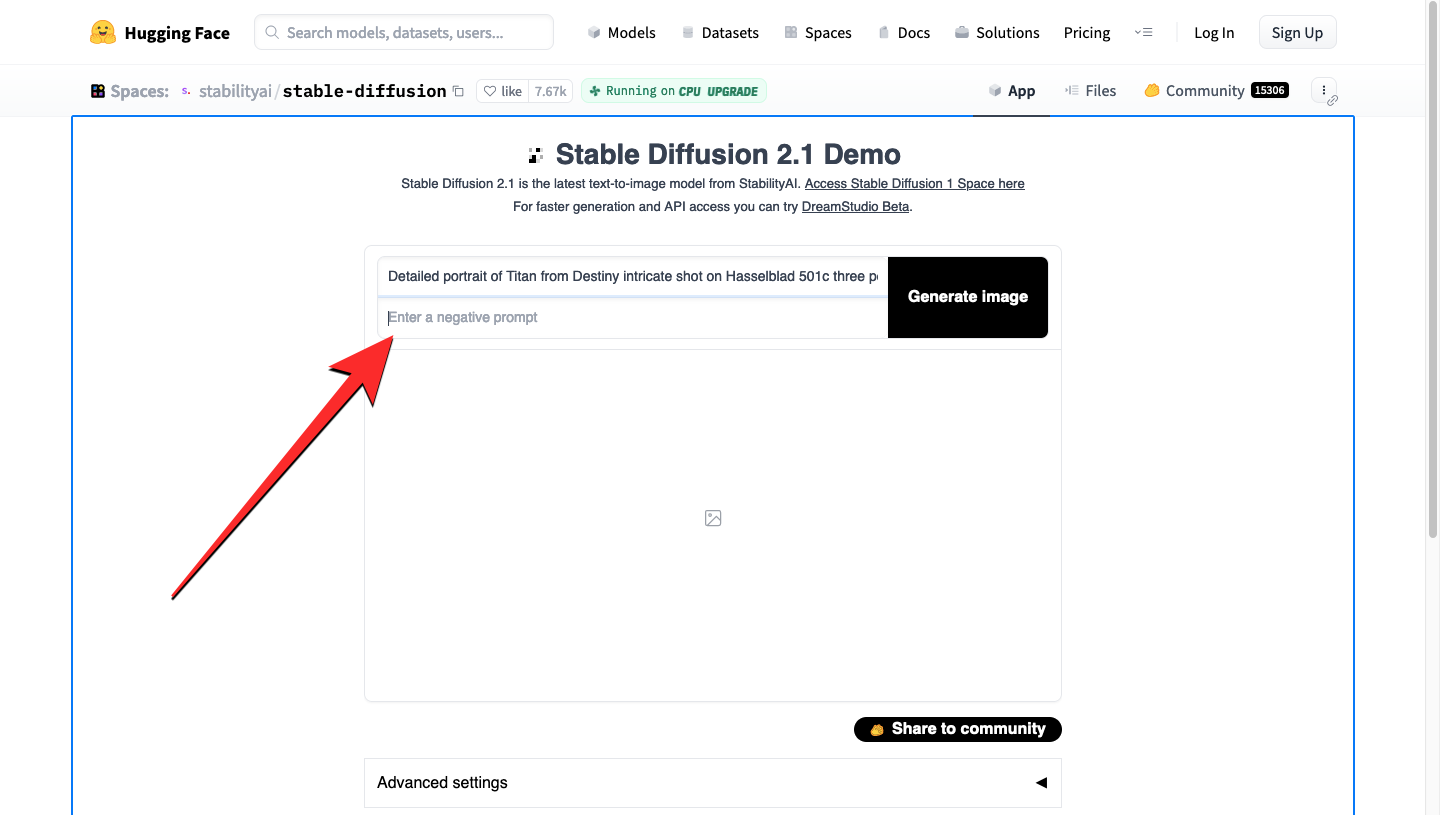Open the Solutions menu
Image resolution: width=1440 pixels, height=815 pixels.
point(997,33)
